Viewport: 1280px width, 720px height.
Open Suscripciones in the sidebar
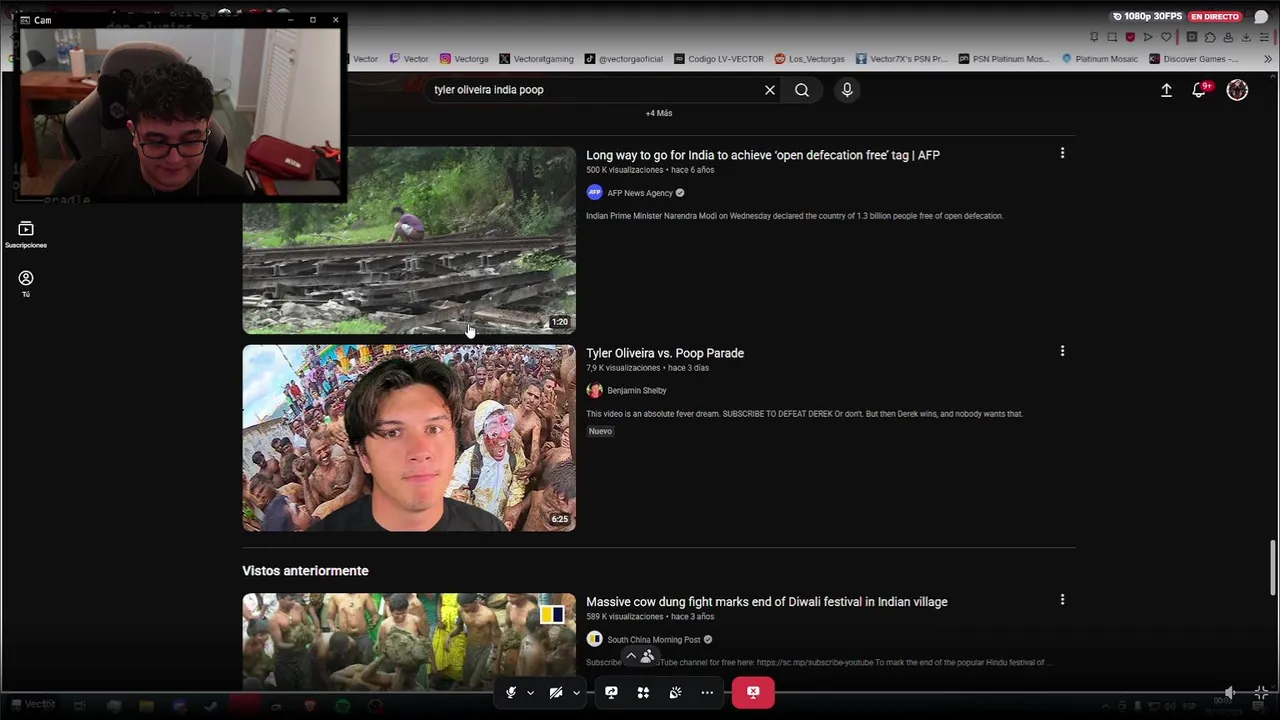click(26, 235)
